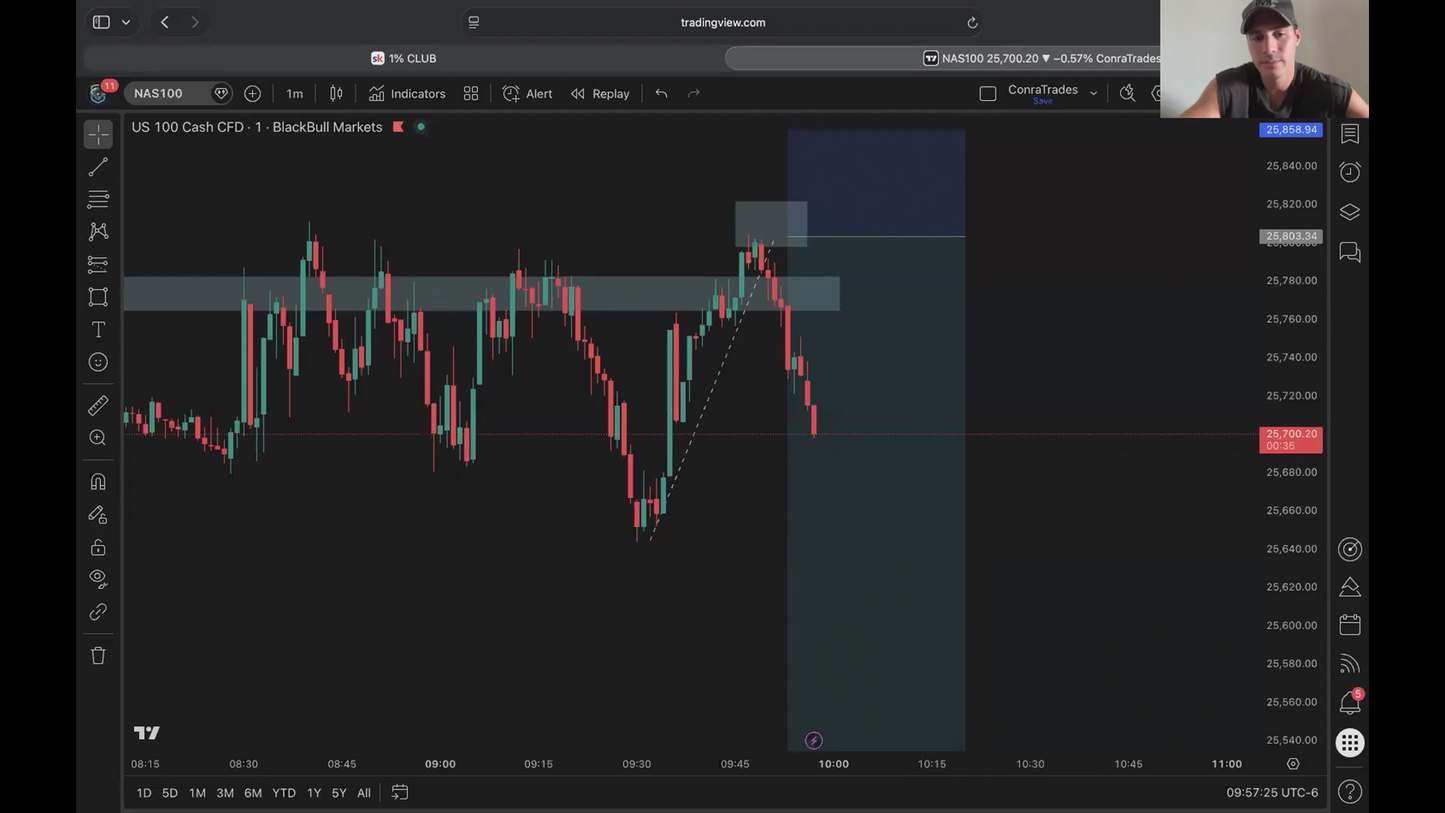1445x813 pixels.
Task: Open the economic calendar panel
Action: point(1350,625)
